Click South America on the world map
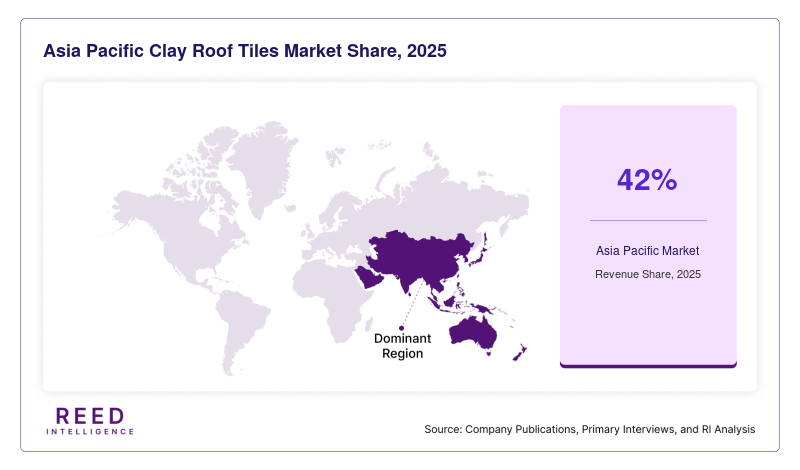The width and height of the screenshot is (800, 470). [241, 332]
